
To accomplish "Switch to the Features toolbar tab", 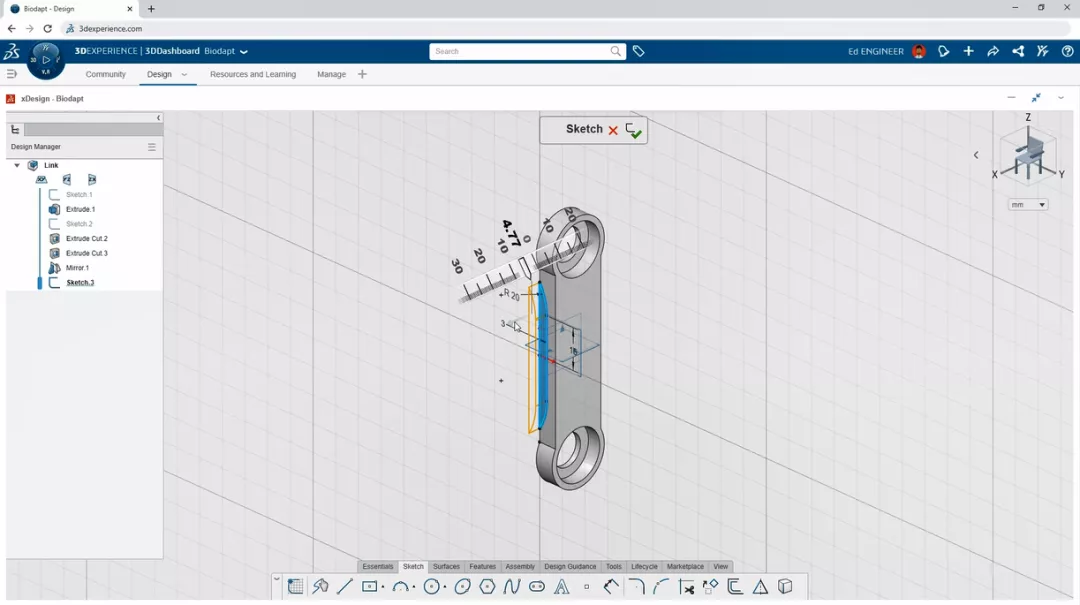I will coord(482,567).
